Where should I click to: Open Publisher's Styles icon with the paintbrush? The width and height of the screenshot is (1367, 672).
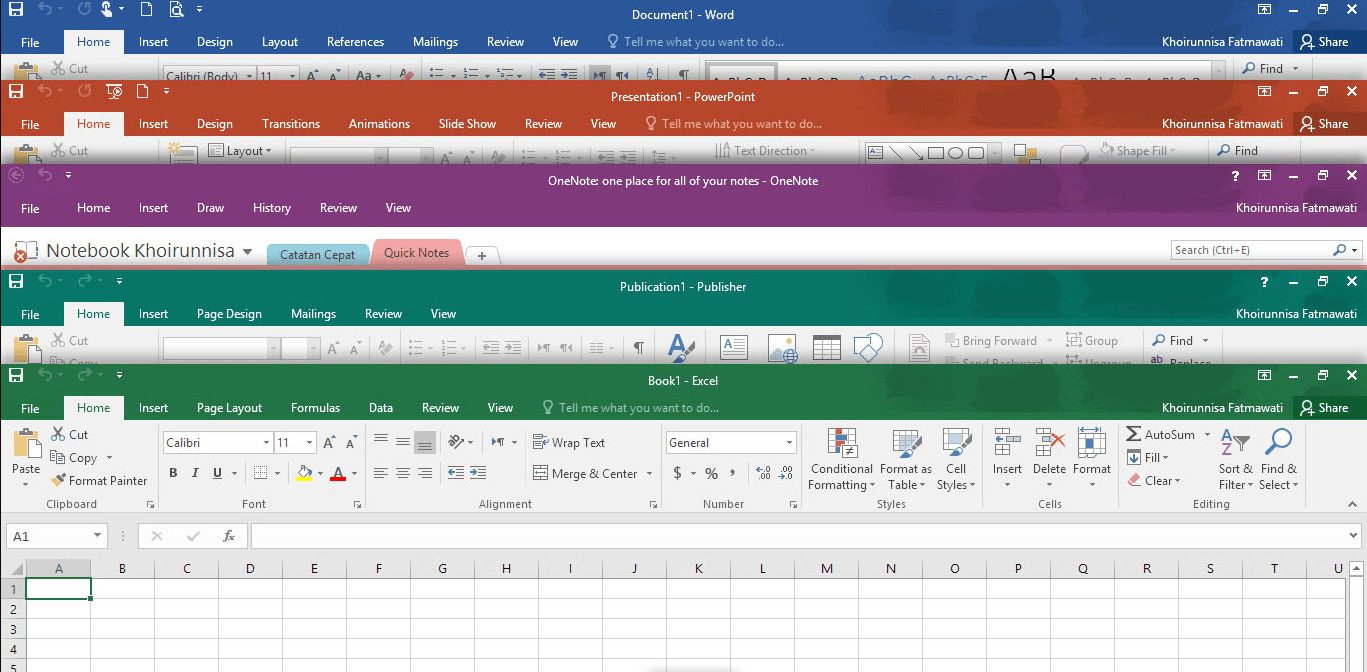tap(681, 347)
